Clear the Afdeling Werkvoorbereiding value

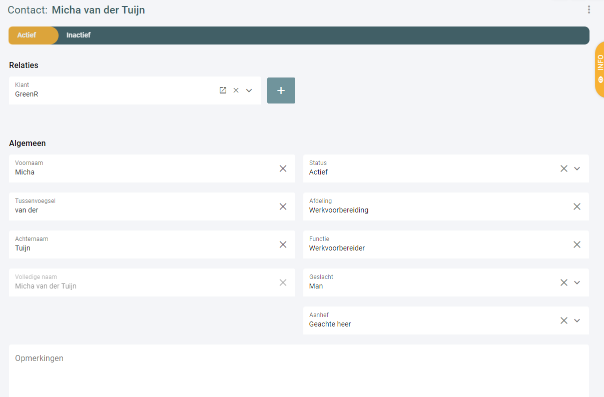(x=577, y=206)
